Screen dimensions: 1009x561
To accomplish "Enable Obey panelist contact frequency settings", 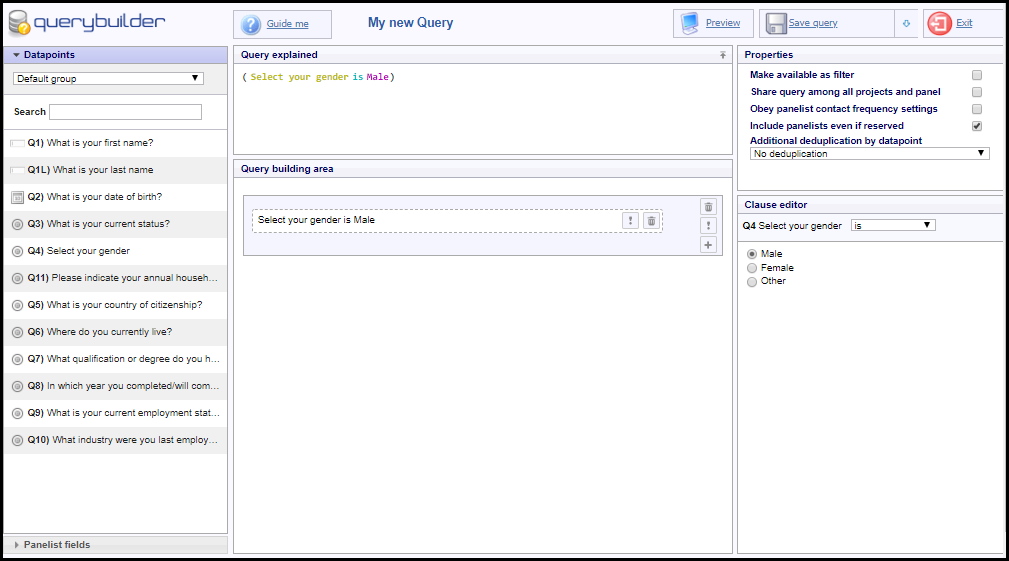I will click(977, 109).
